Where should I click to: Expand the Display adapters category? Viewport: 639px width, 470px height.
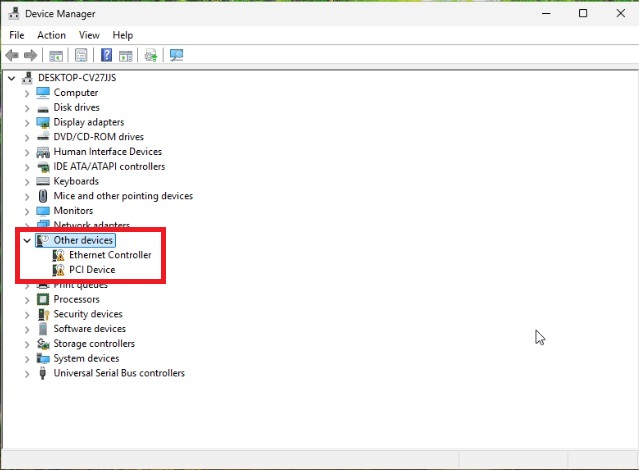click(27, 122)
